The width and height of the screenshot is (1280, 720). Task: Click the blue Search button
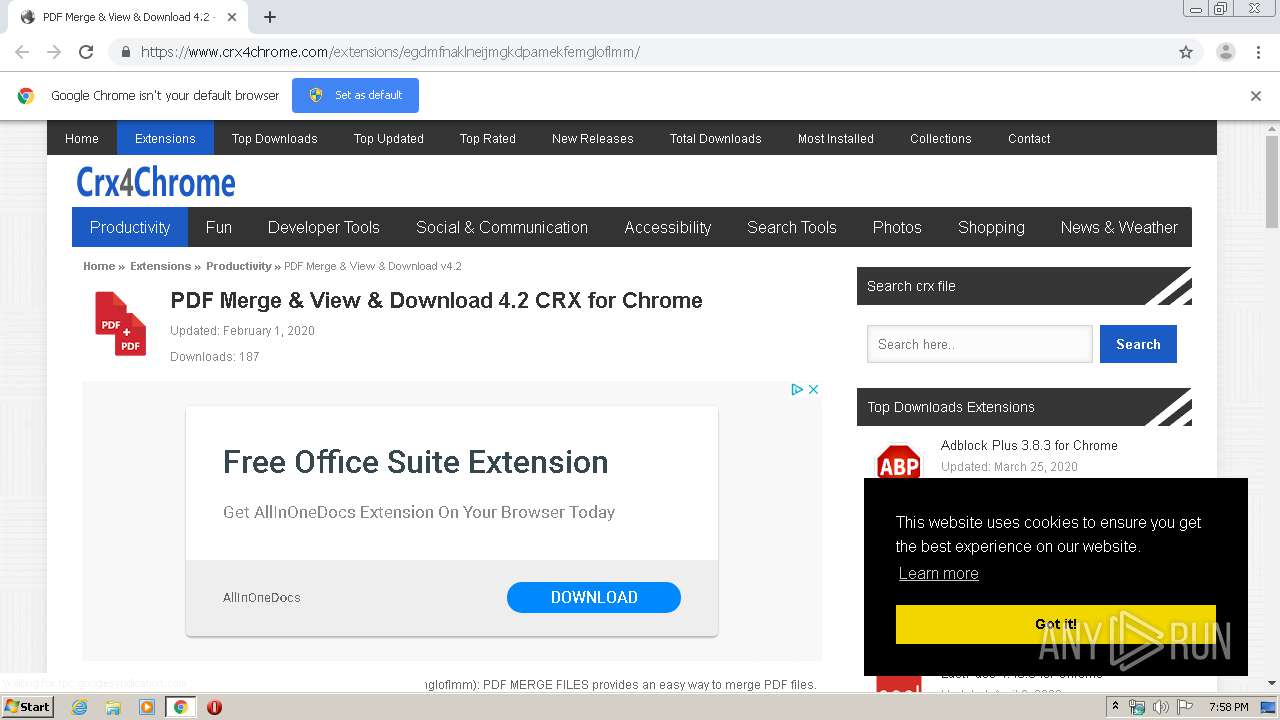pyautogui.click(x=1138, y=344)
